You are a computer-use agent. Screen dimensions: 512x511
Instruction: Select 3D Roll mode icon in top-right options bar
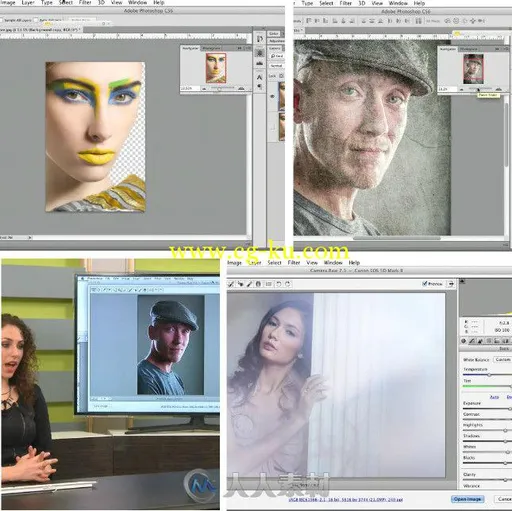click(456, 21)
